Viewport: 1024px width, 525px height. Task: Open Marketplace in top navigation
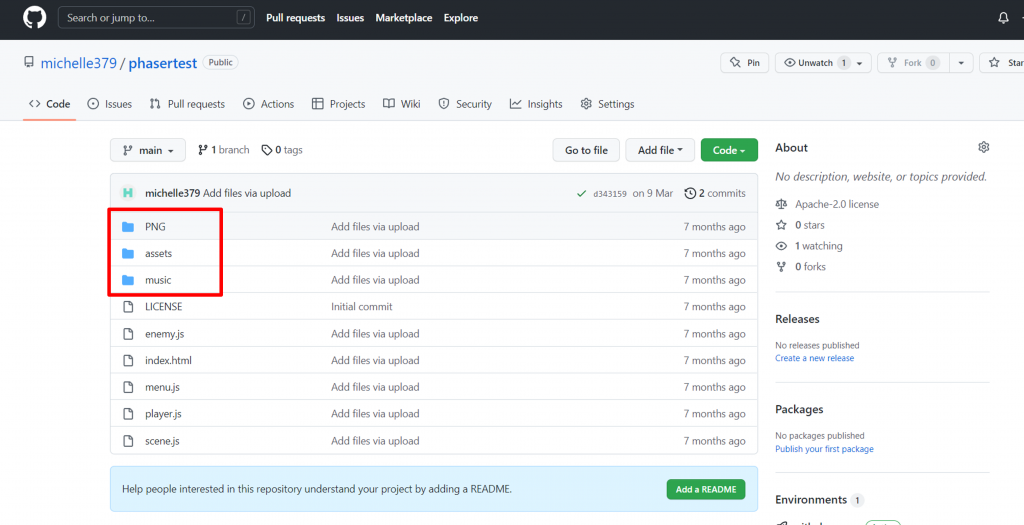(404, 18)
